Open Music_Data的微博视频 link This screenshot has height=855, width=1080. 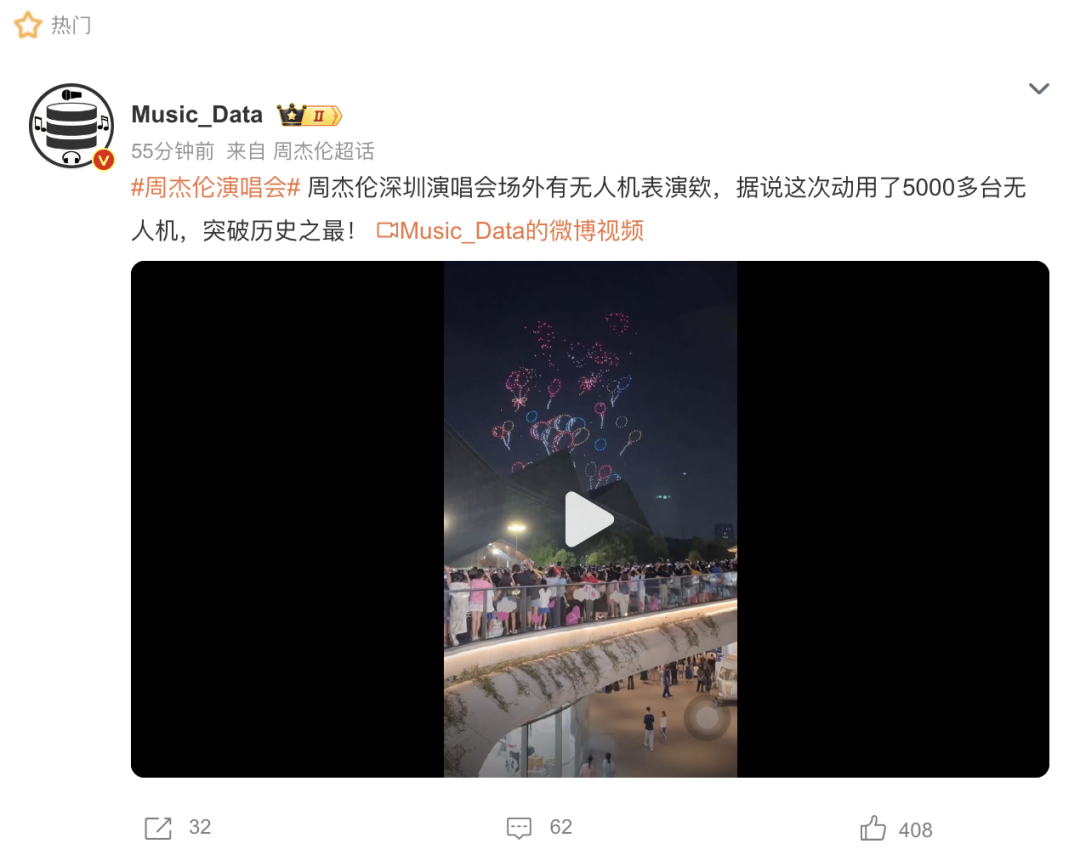[510, 231]
